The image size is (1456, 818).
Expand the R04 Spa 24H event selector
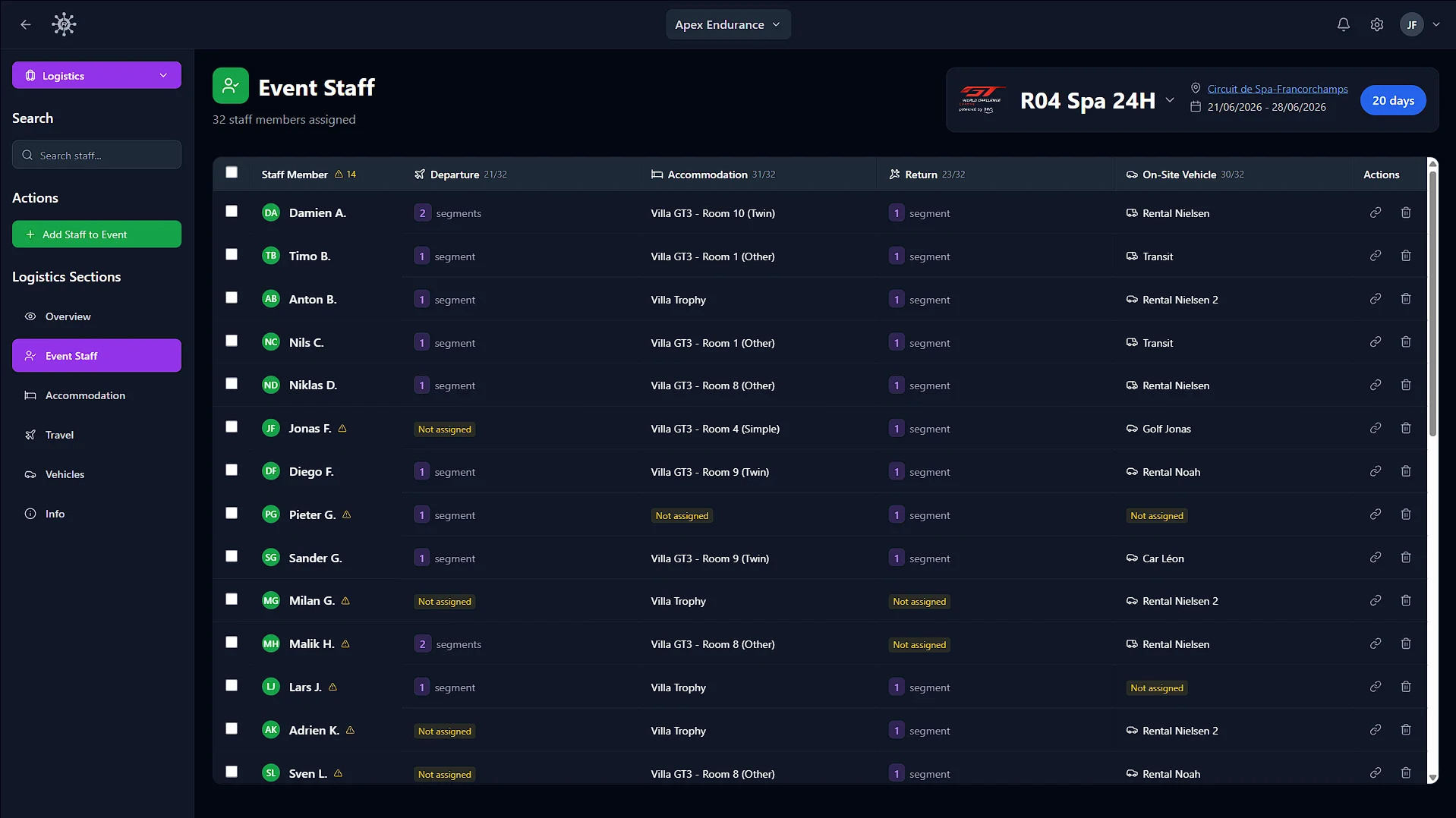1170,100
